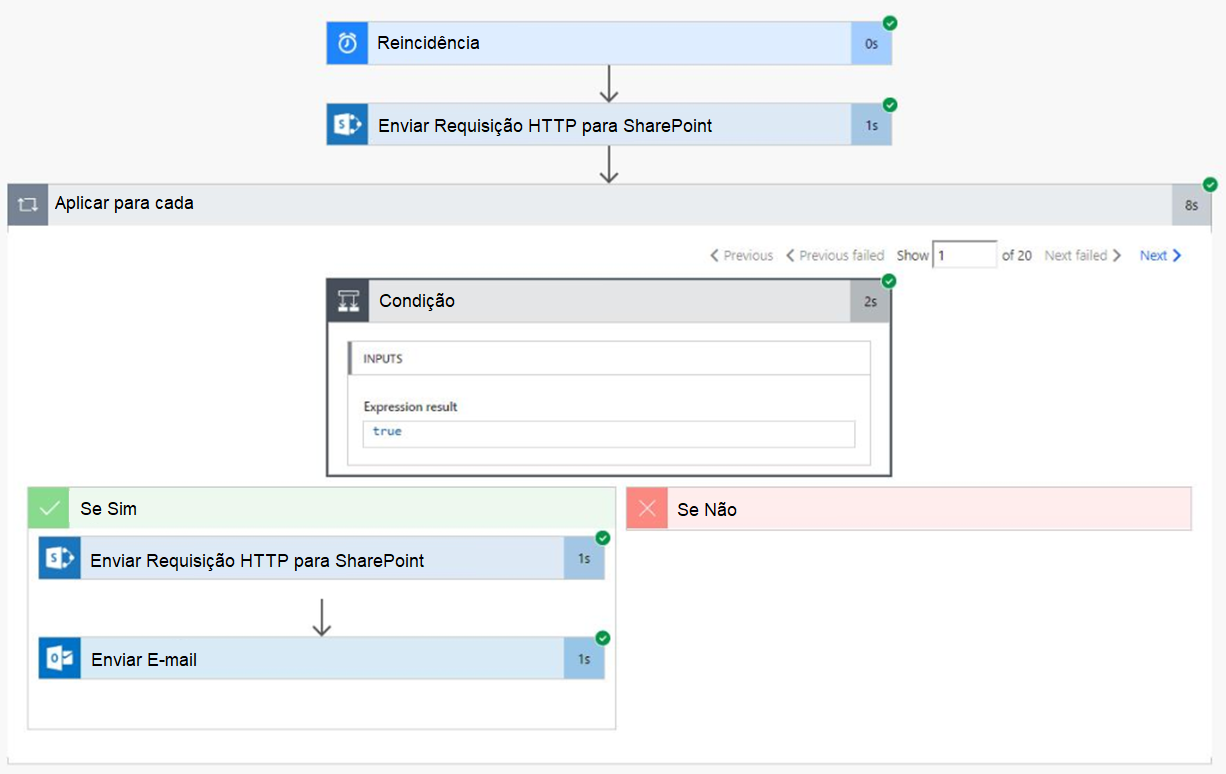
Task: Collapse the Condição card title
Action: [609, 301]
